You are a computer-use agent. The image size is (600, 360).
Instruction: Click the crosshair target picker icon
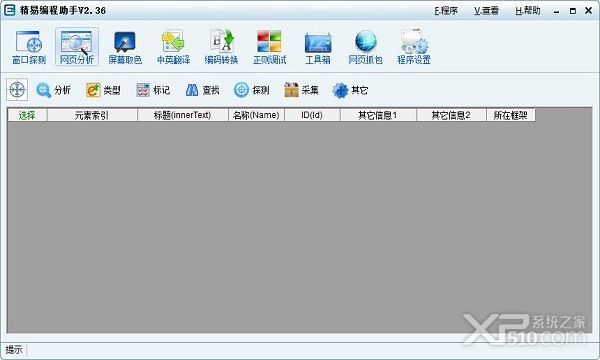click(17, 90)
